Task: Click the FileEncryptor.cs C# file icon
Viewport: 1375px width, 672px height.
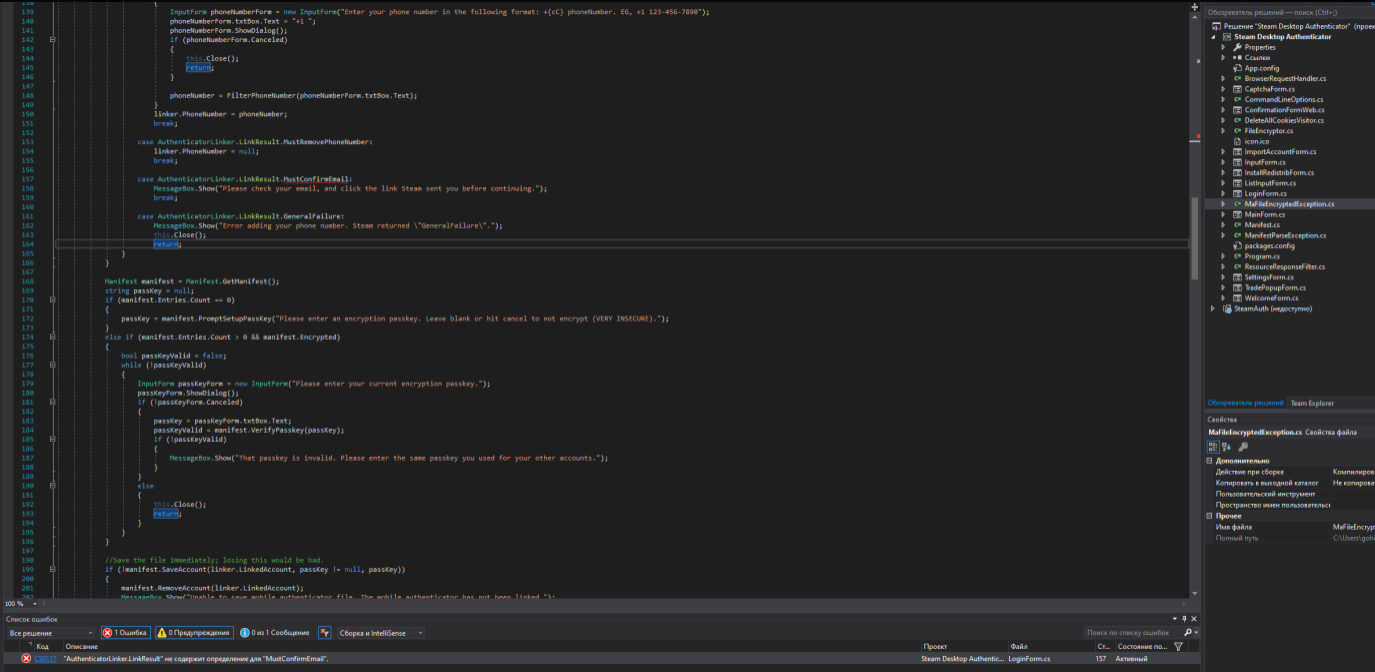Action: tap(1237, 131)
